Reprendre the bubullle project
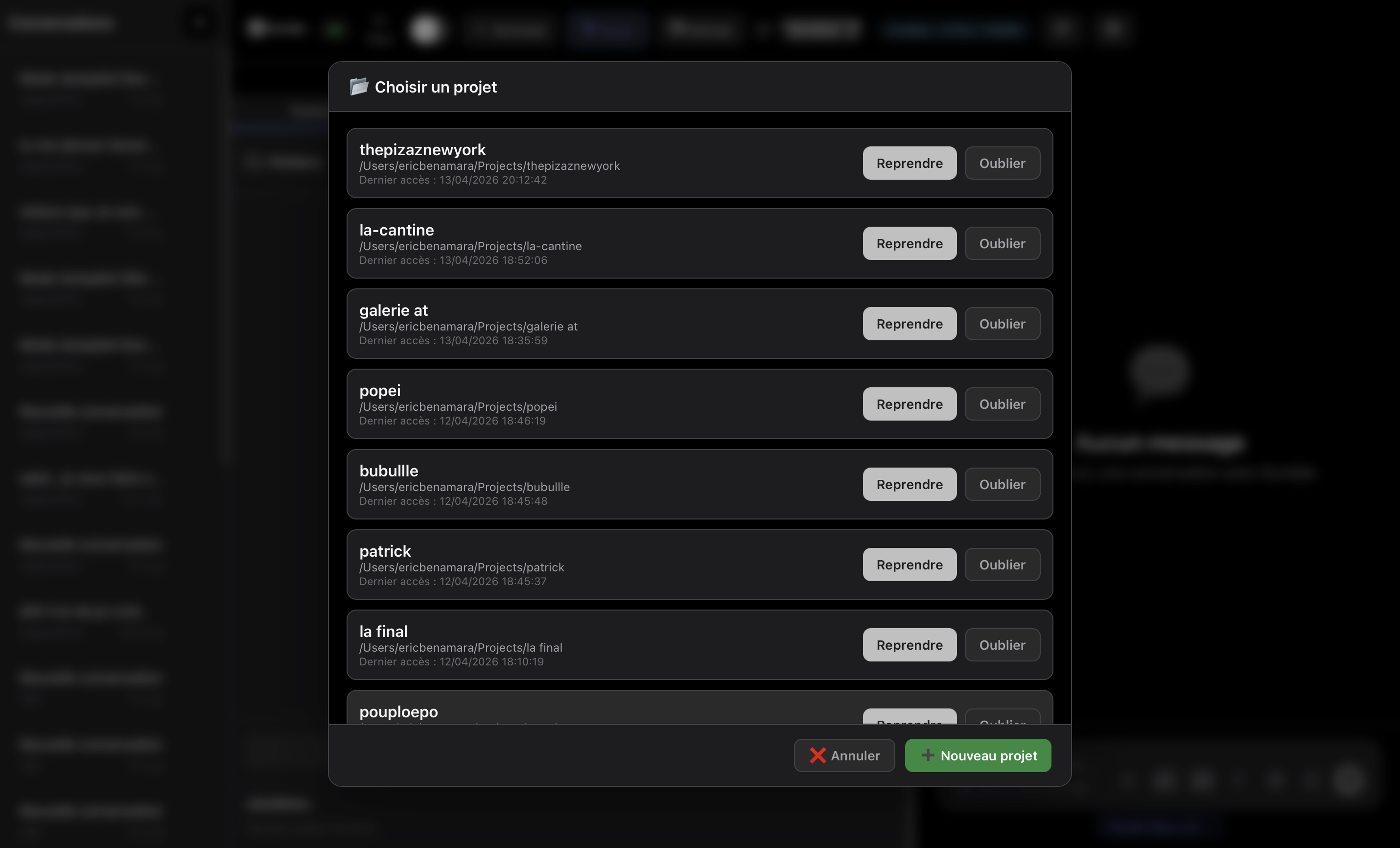 (909, 484)
